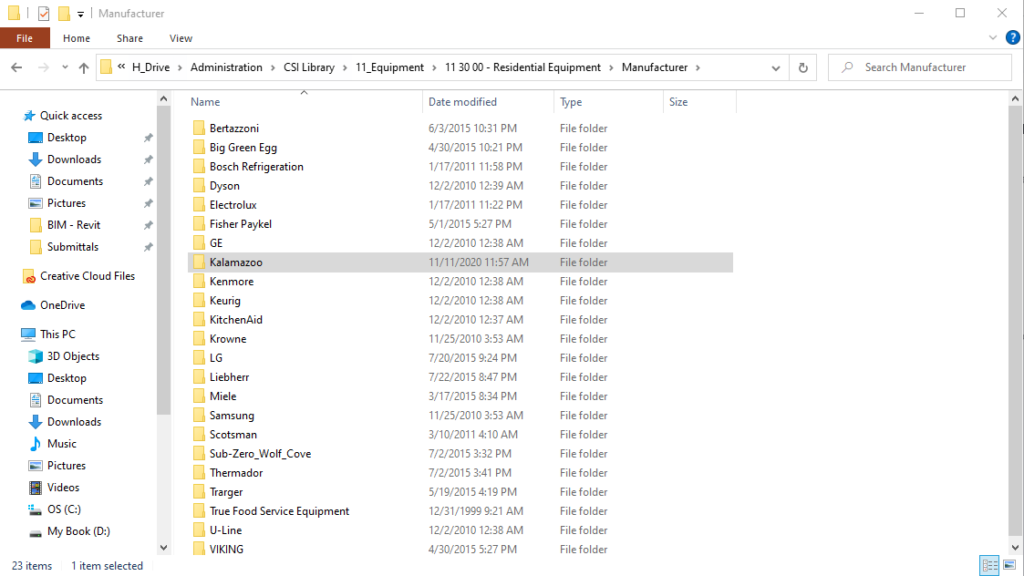Image resolution: width=1024 pixels, height=576 pixels.
Task: Expand the chevron after Manufacturer breadcrumb
Action: point(698,67)
